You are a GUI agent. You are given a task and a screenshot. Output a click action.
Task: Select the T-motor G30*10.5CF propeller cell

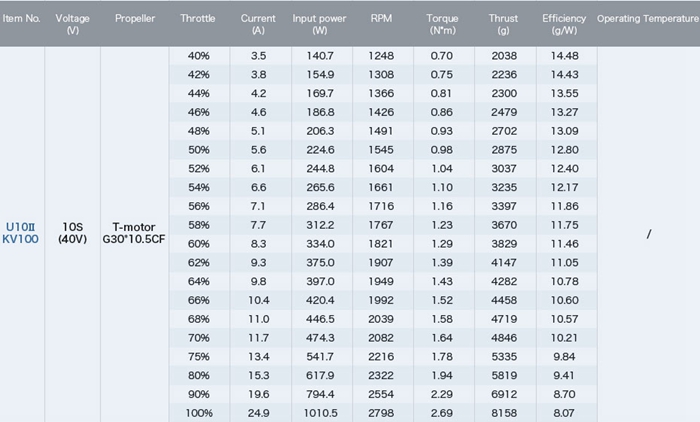click(134, 233)
